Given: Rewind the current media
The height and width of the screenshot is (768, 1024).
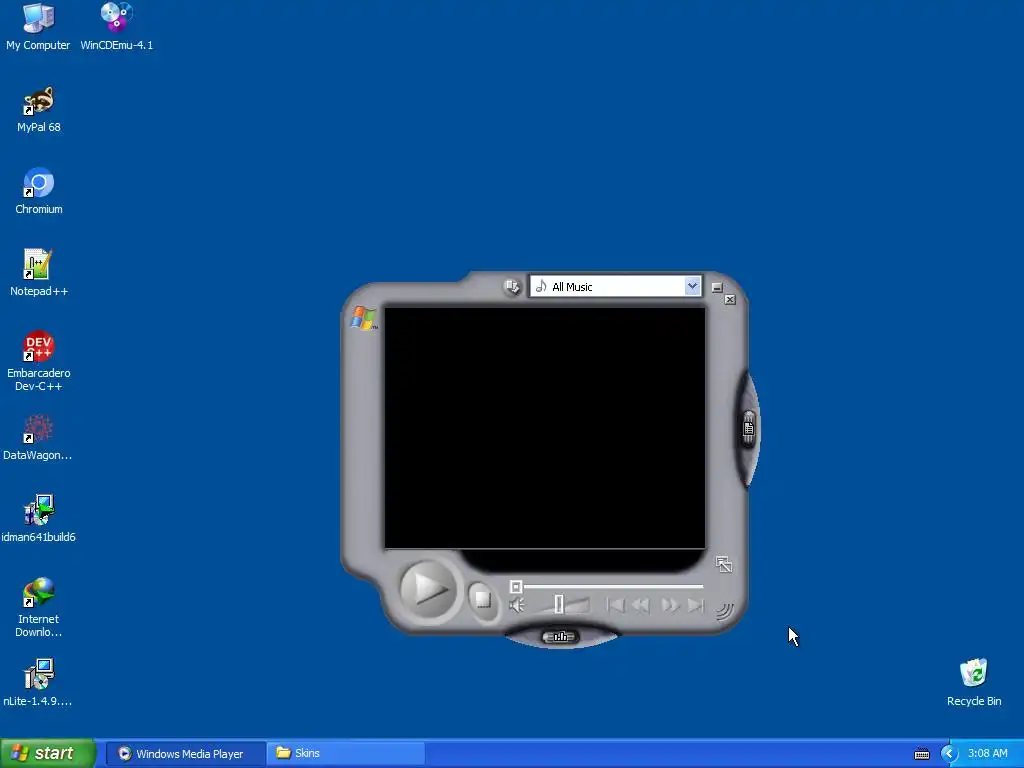Looking at the screenshot, I should coord(641,605).
